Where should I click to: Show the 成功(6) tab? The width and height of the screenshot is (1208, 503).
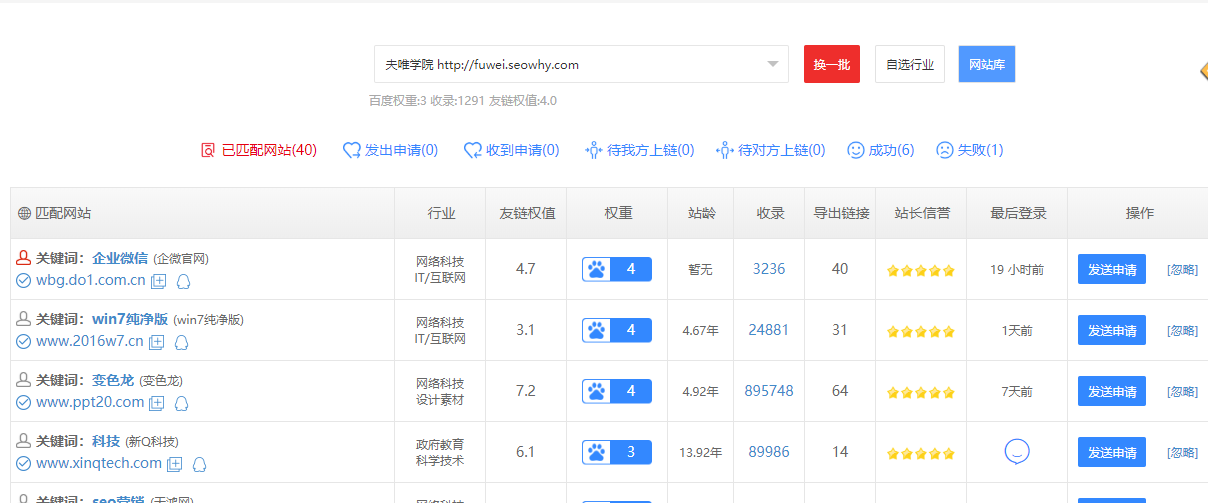click(880, 150)
